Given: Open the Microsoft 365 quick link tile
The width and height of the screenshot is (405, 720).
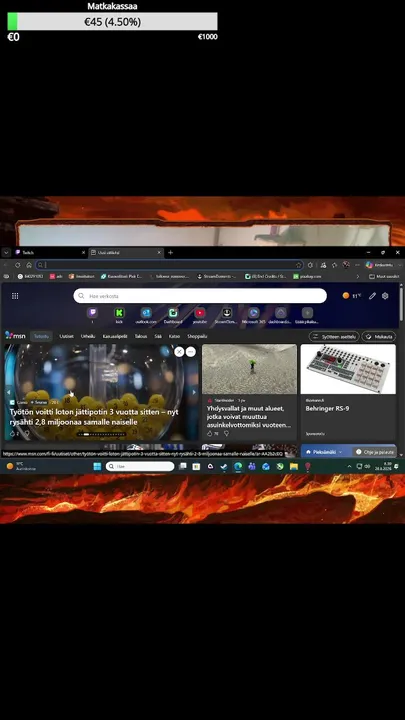Looking at the screenshot, I should (253, 313).
